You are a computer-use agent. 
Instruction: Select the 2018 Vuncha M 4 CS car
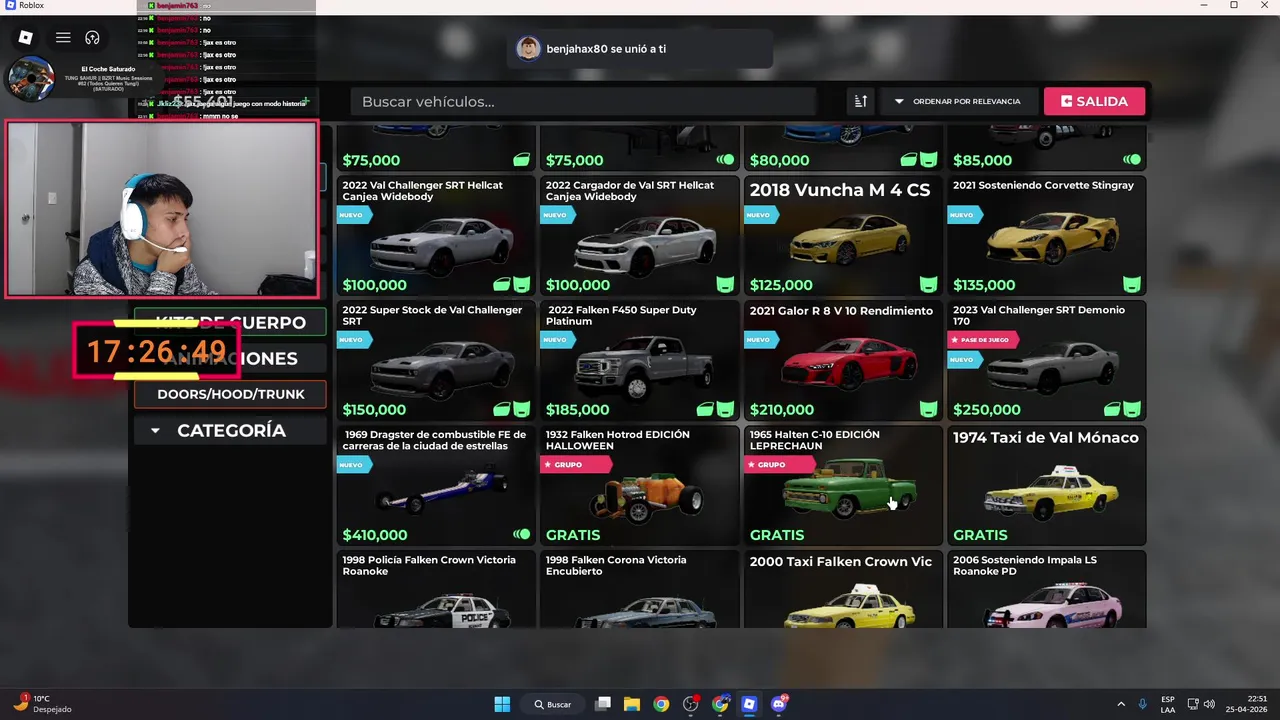click(843, 236)
